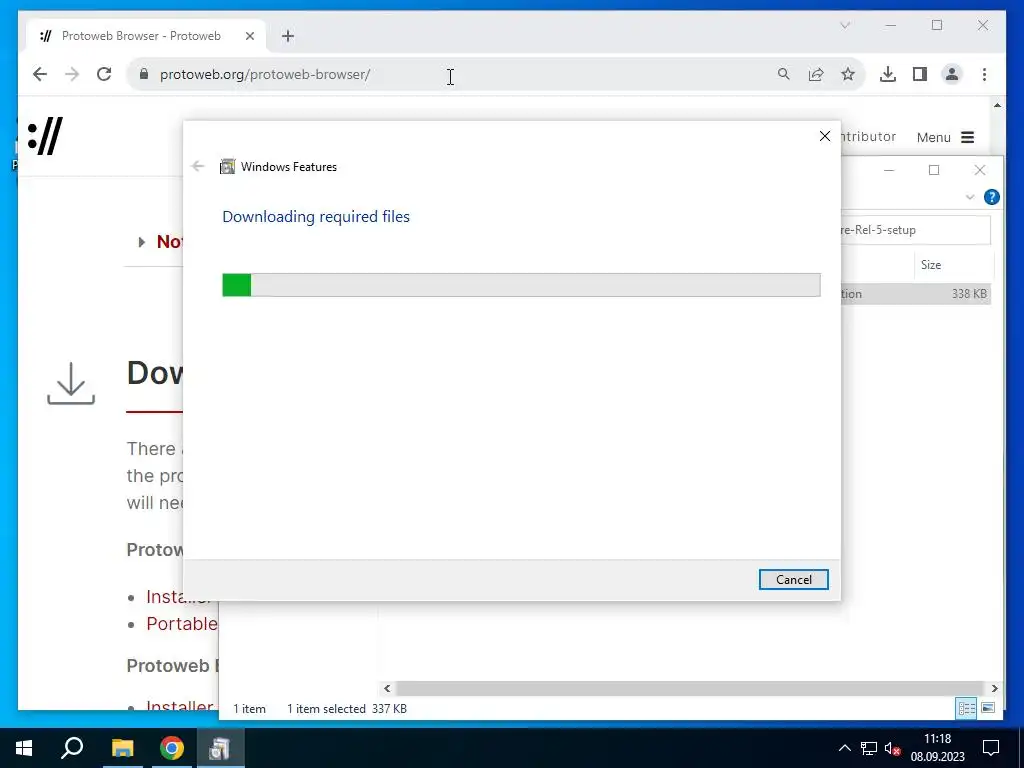Image resolution: width=1024 pixels, height=768 pixels.
Task: Open Chrome three-dot menu
Action: pyautogui.click(x=984, y=74)
